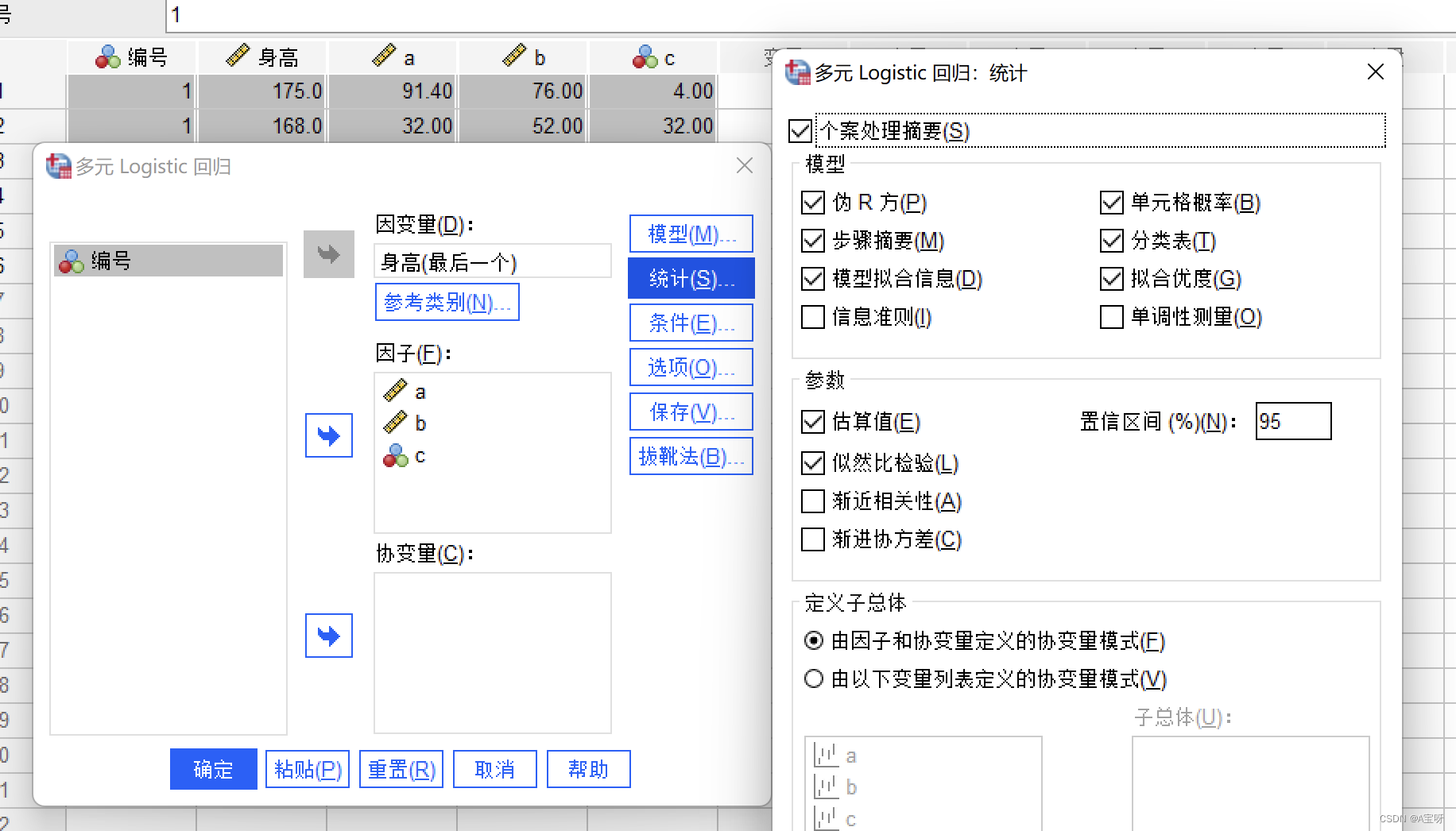Toggle 模型拟合信息(D) checkbox
The height and width of the screenshot is (831, 1456).
pyautogui.click(x=813, y=279)
